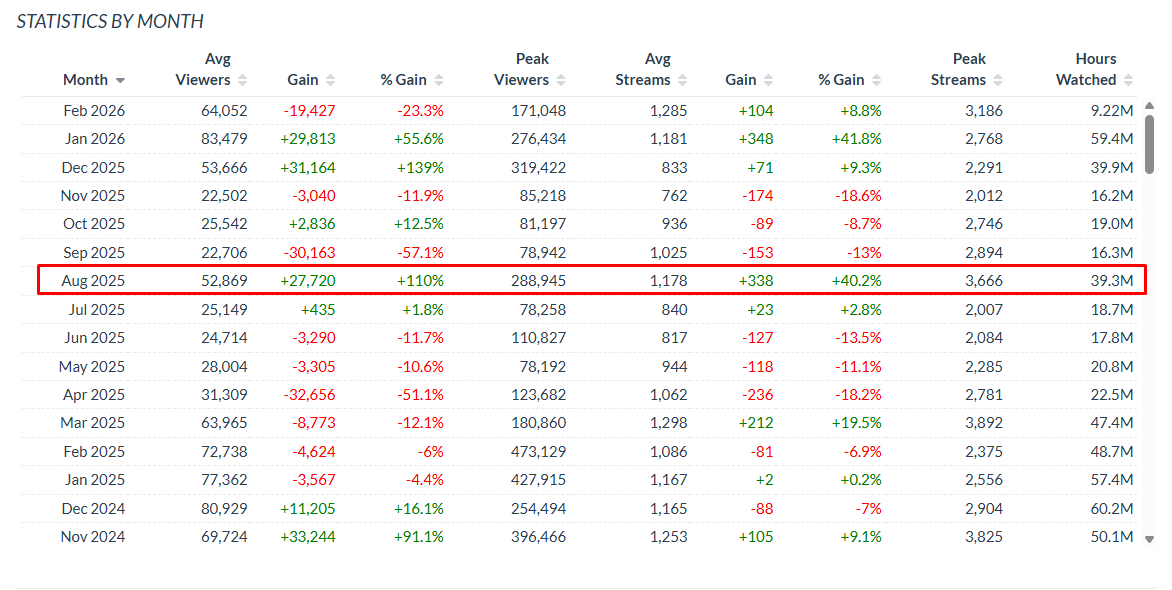Image resolution: width=1172 pixels, height=590 pixels.
Task: Click the Mar 2025 month cell
Action: coord(93,423)
